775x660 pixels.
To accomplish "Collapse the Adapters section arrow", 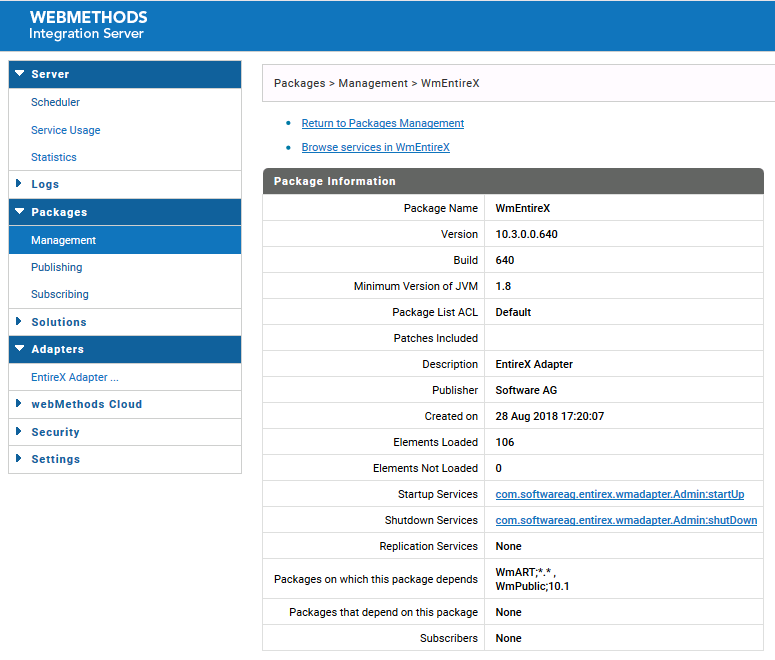I will click(19, 349).
